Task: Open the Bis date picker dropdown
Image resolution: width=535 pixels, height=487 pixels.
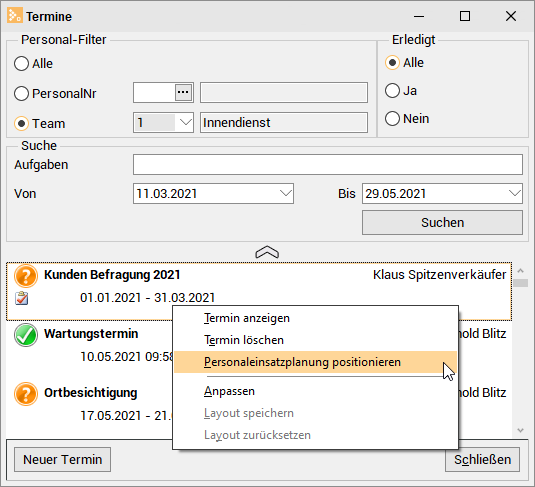Action: click(515, 194)
